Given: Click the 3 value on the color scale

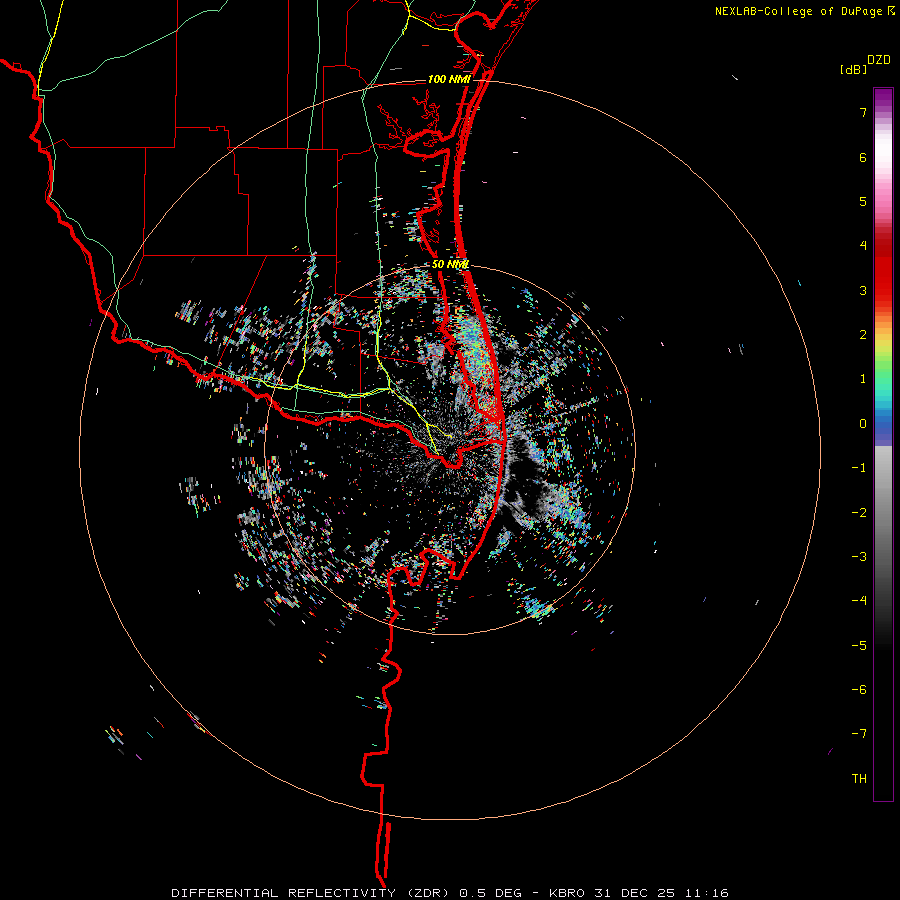Looking at the screenshot, I should [x=863, y=290].
